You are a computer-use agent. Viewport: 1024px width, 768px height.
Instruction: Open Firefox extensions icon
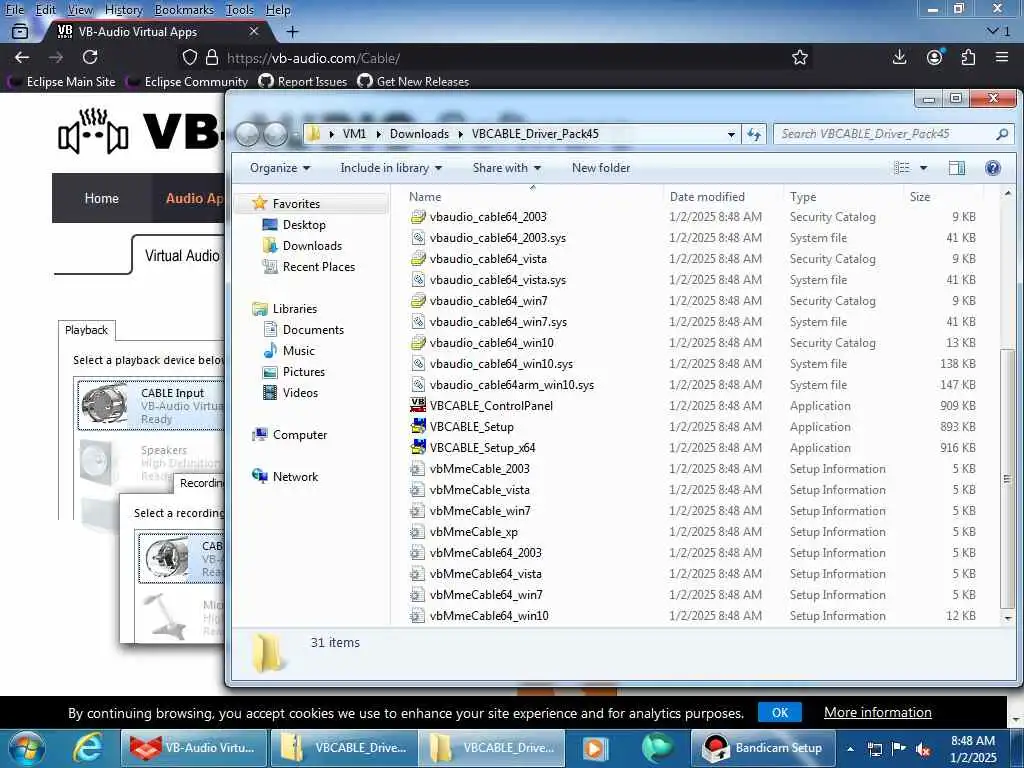click(x=968, y=57)
